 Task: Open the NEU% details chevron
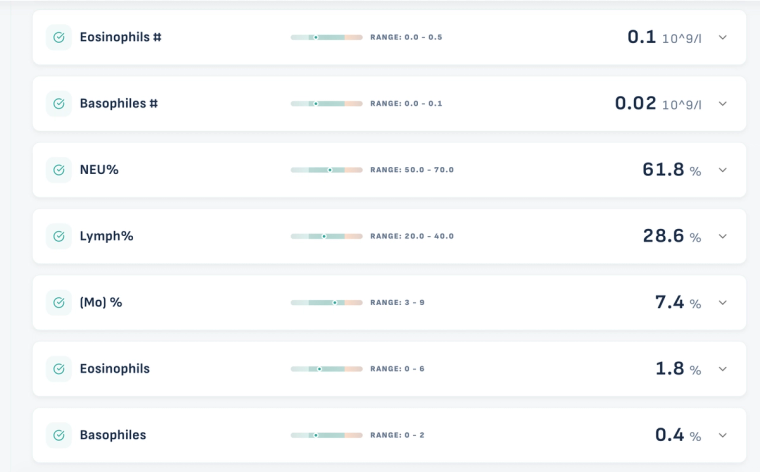722,170
